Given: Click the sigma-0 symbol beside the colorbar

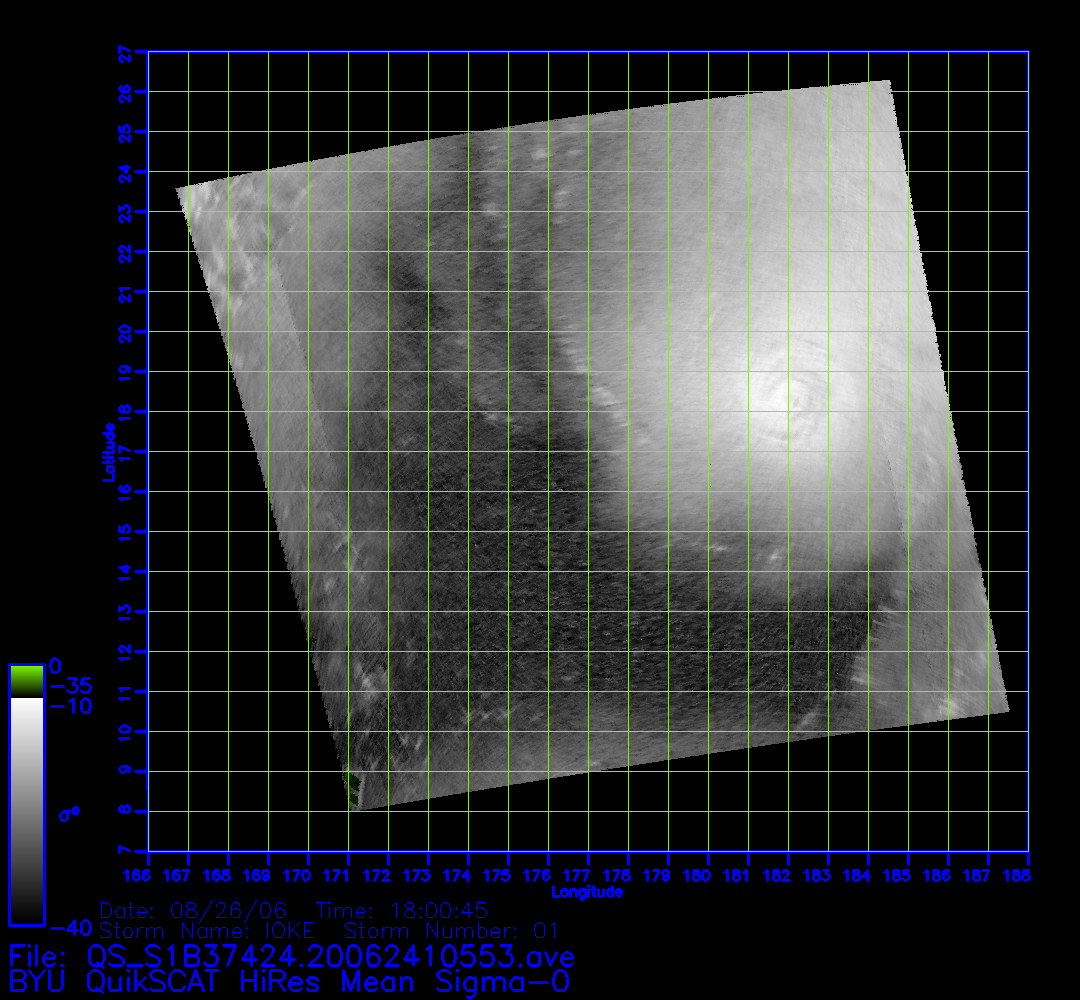Looking at the screenshot, I should [69, 813].
